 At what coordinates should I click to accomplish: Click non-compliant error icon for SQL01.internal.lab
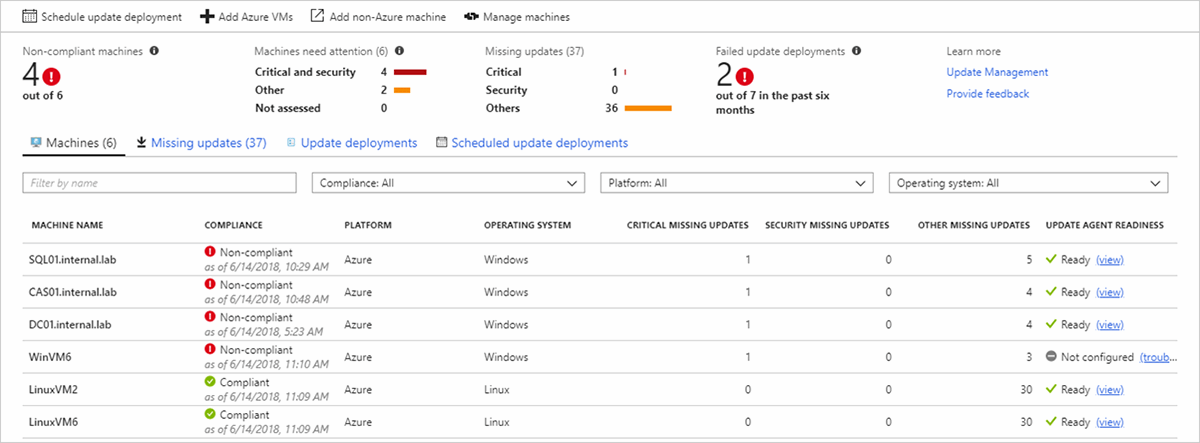coord(210,253)
